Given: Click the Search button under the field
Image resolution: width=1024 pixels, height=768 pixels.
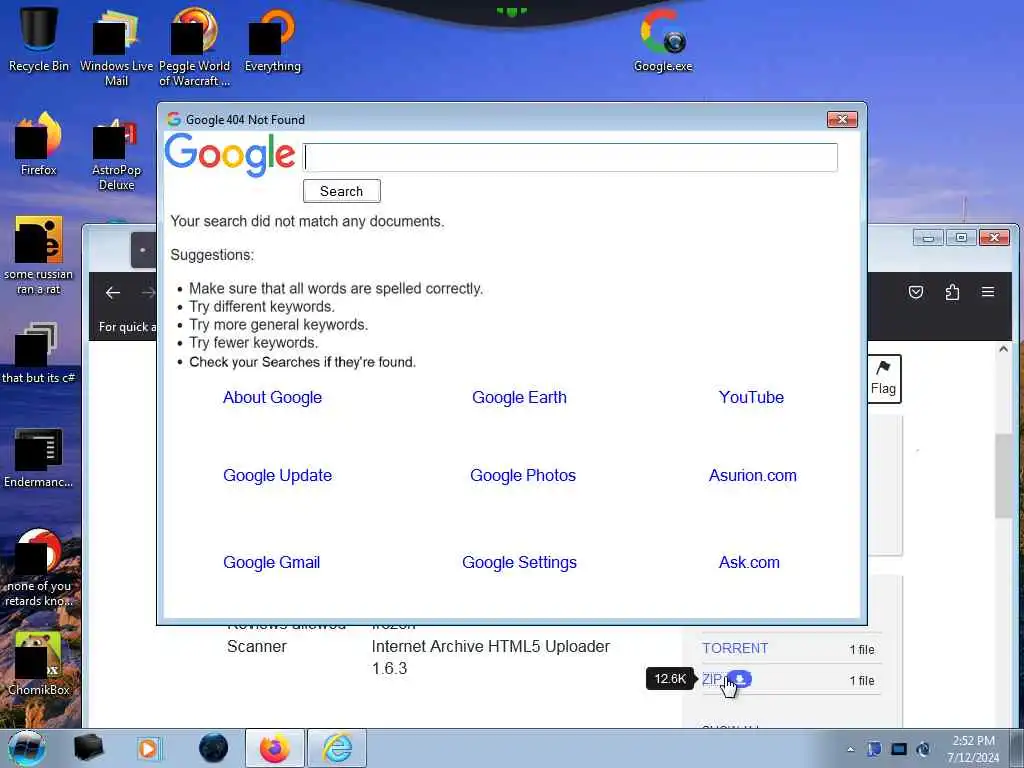Looking at the screenshot, I should coord(342,191).
